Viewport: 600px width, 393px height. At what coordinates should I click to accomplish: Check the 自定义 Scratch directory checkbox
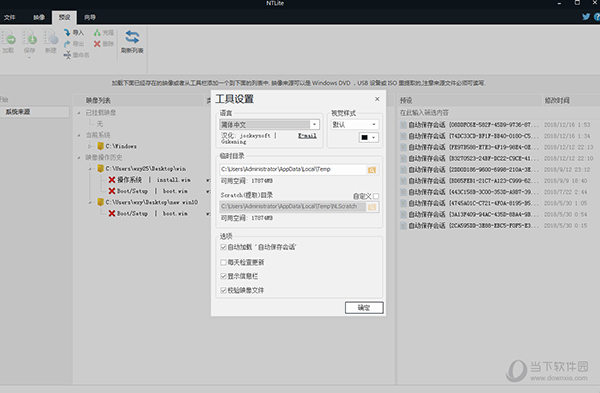(376, 196)
